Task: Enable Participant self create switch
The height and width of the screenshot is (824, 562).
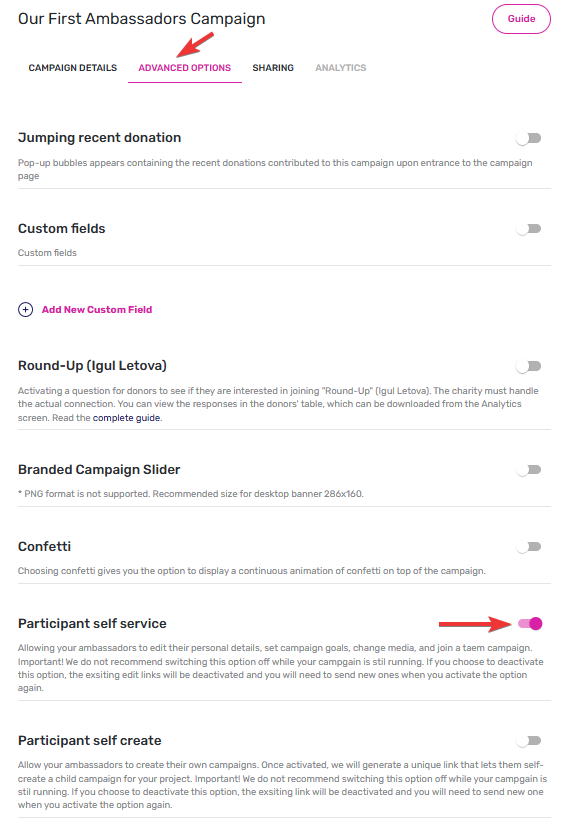Action: (x=528, y=741)
